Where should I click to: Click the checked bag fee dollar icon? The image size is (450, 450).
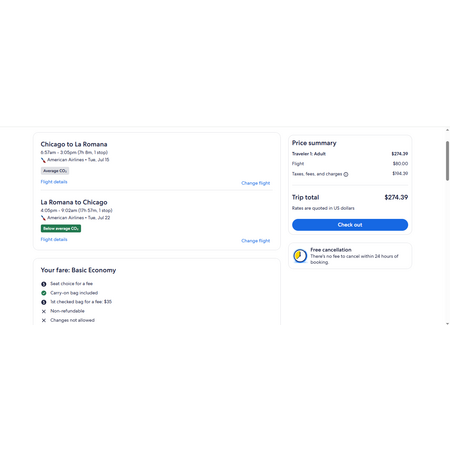[44, 302]
